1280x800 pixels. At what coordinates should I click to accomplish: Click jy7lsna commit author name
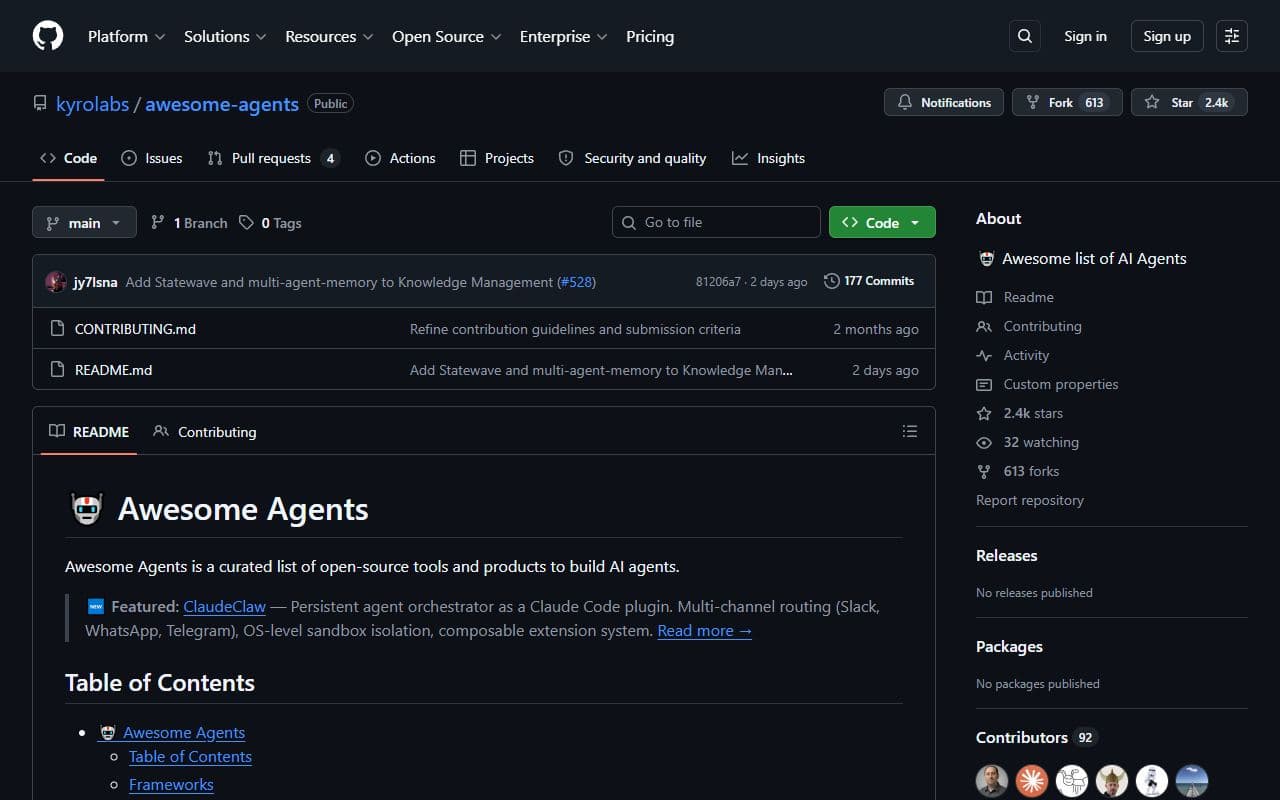tap(95, 282)
